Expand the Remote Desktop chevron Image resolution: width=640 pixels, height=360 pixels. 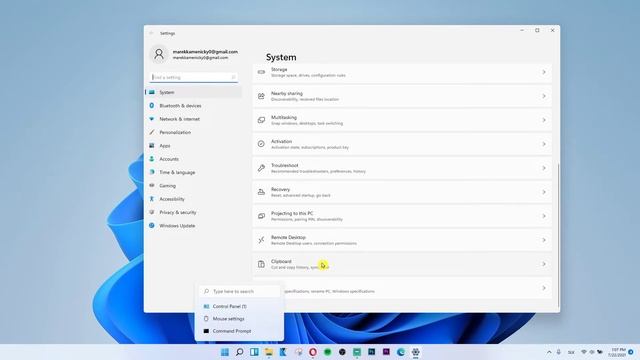(544, 240)
